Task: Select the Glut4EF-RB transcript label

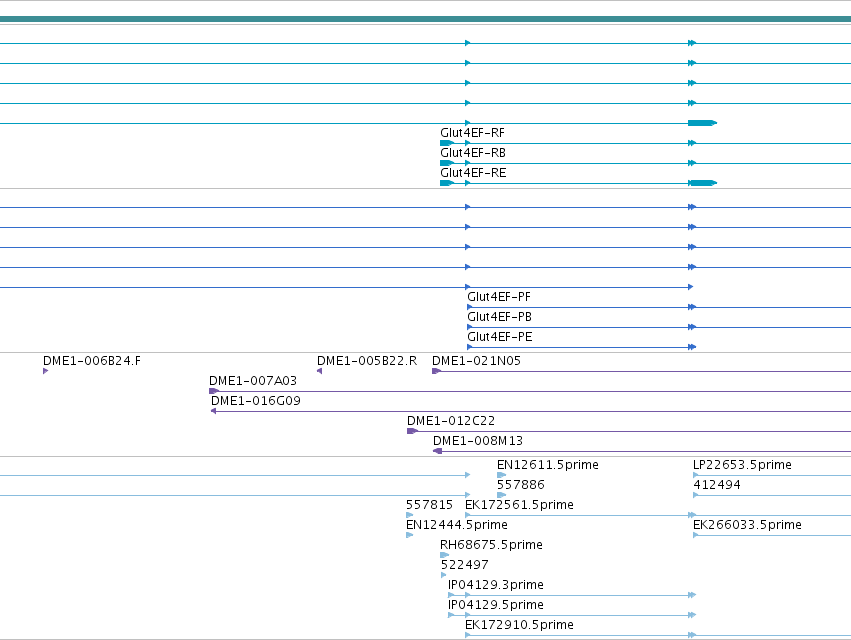Action: 473,153
